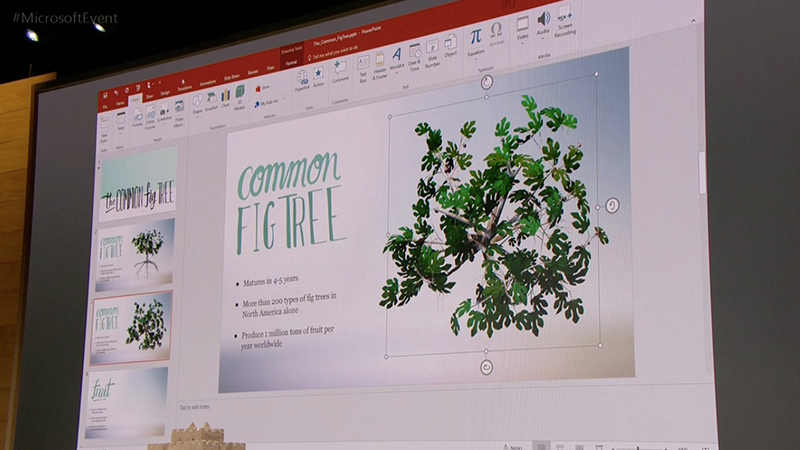
Task: Switch to the Animations tab
Action: click(208, 83)
